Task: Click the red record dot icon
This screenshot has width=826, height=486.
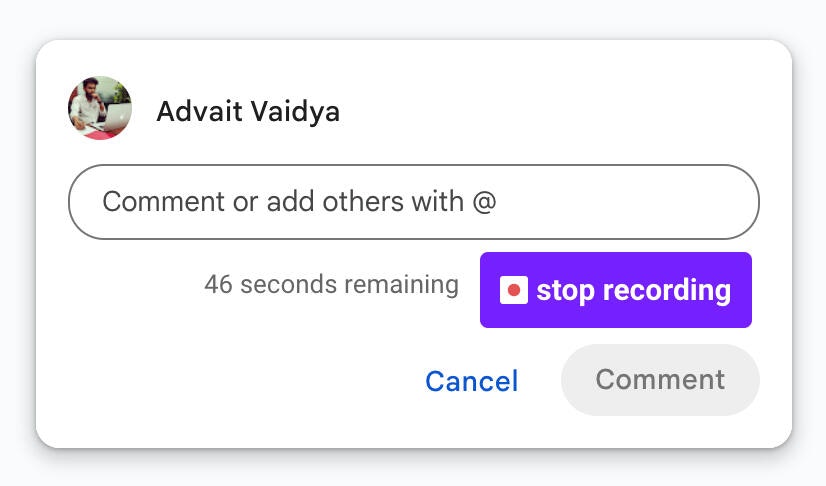Action: tap(514, 290)
